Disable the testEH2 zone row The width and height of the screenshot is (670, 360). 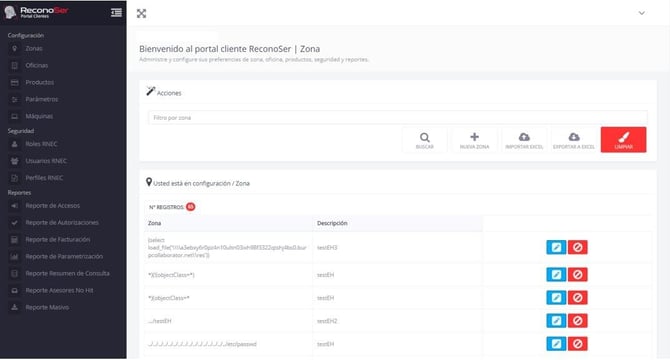[578, 321]
